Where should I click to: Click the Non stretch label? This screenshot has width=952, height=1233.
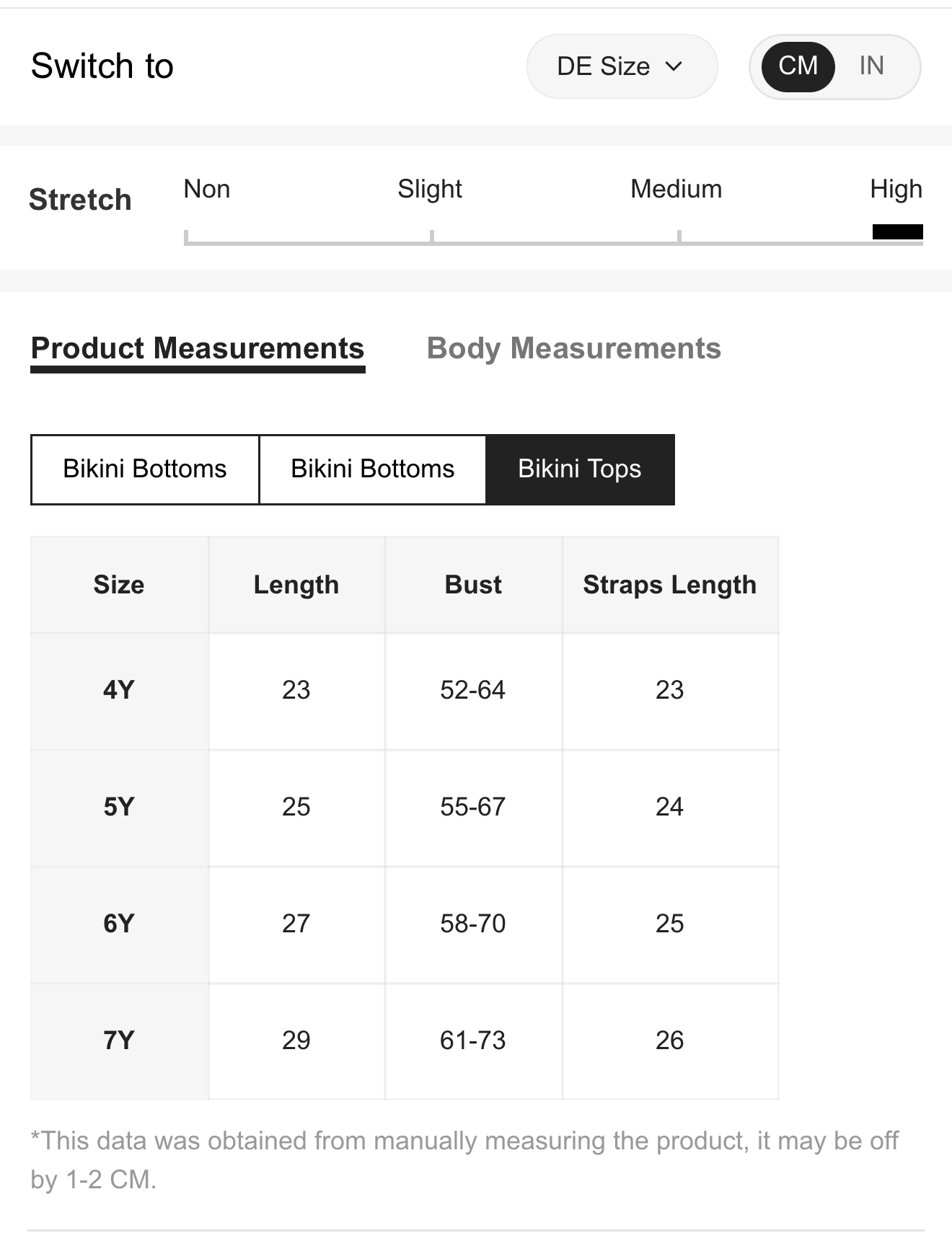[x=207, y=189]
